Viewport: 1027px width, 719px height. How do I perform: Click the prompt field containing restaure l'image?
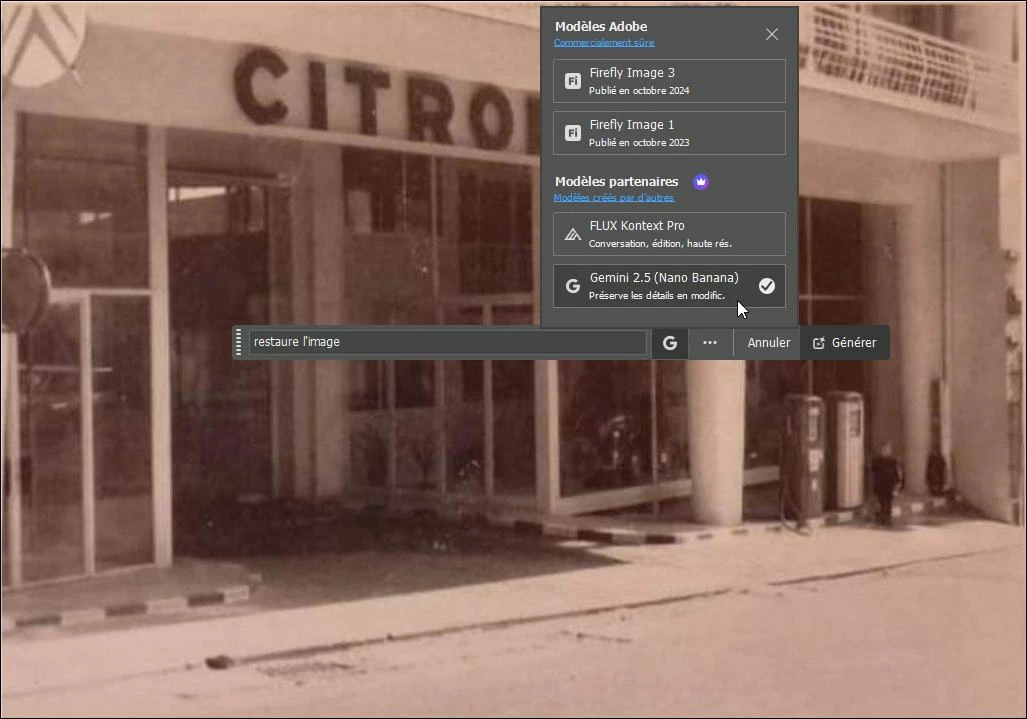(x=447, y=342)
